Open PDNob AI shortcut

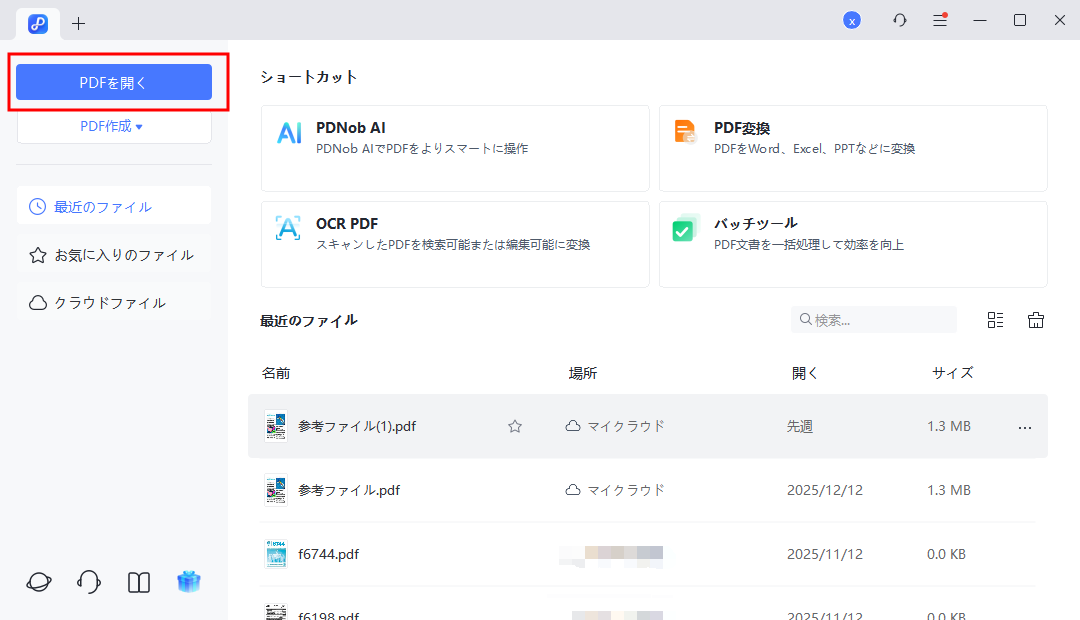[455, 148]
